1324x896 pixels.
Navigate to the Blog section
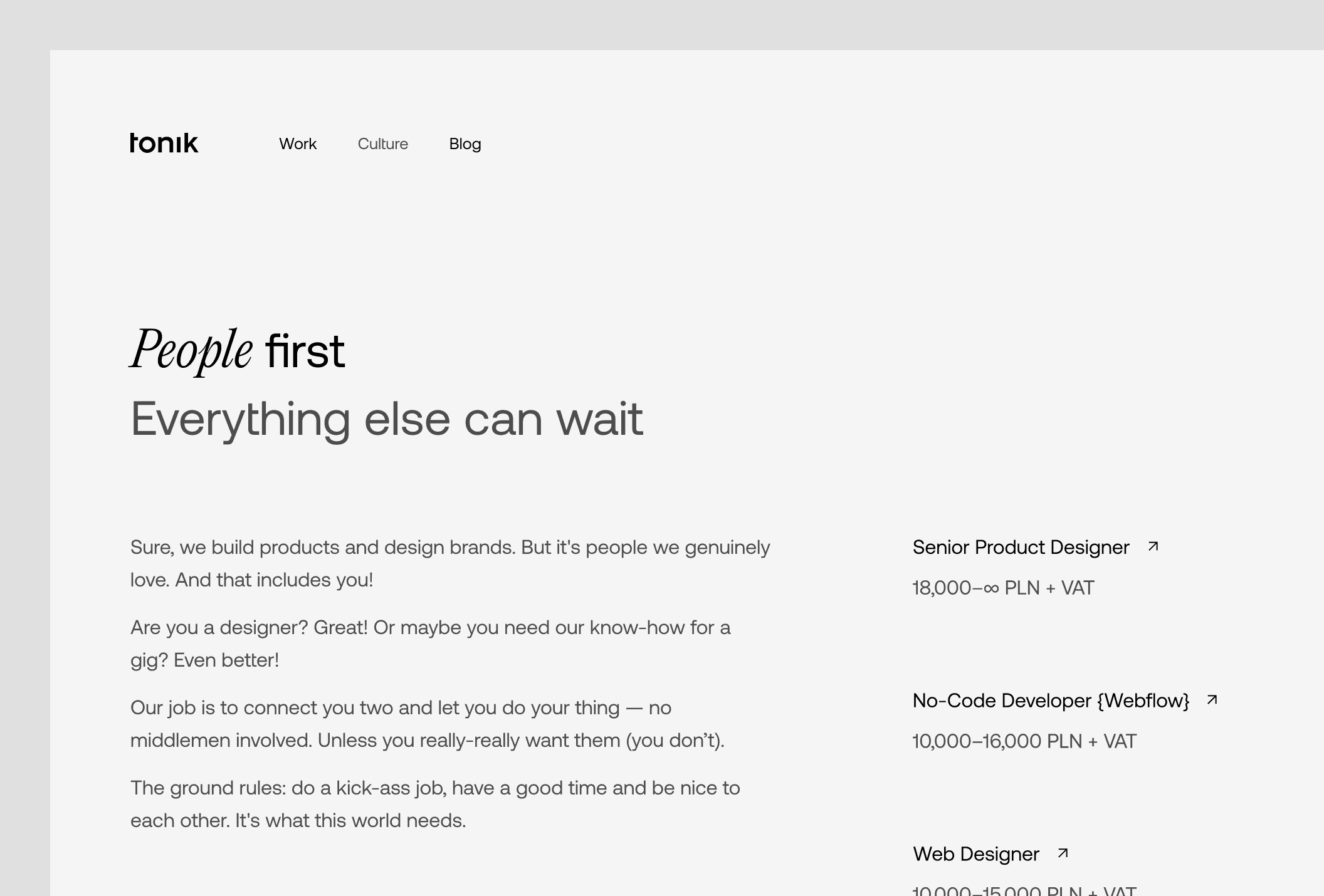[465, 144]
